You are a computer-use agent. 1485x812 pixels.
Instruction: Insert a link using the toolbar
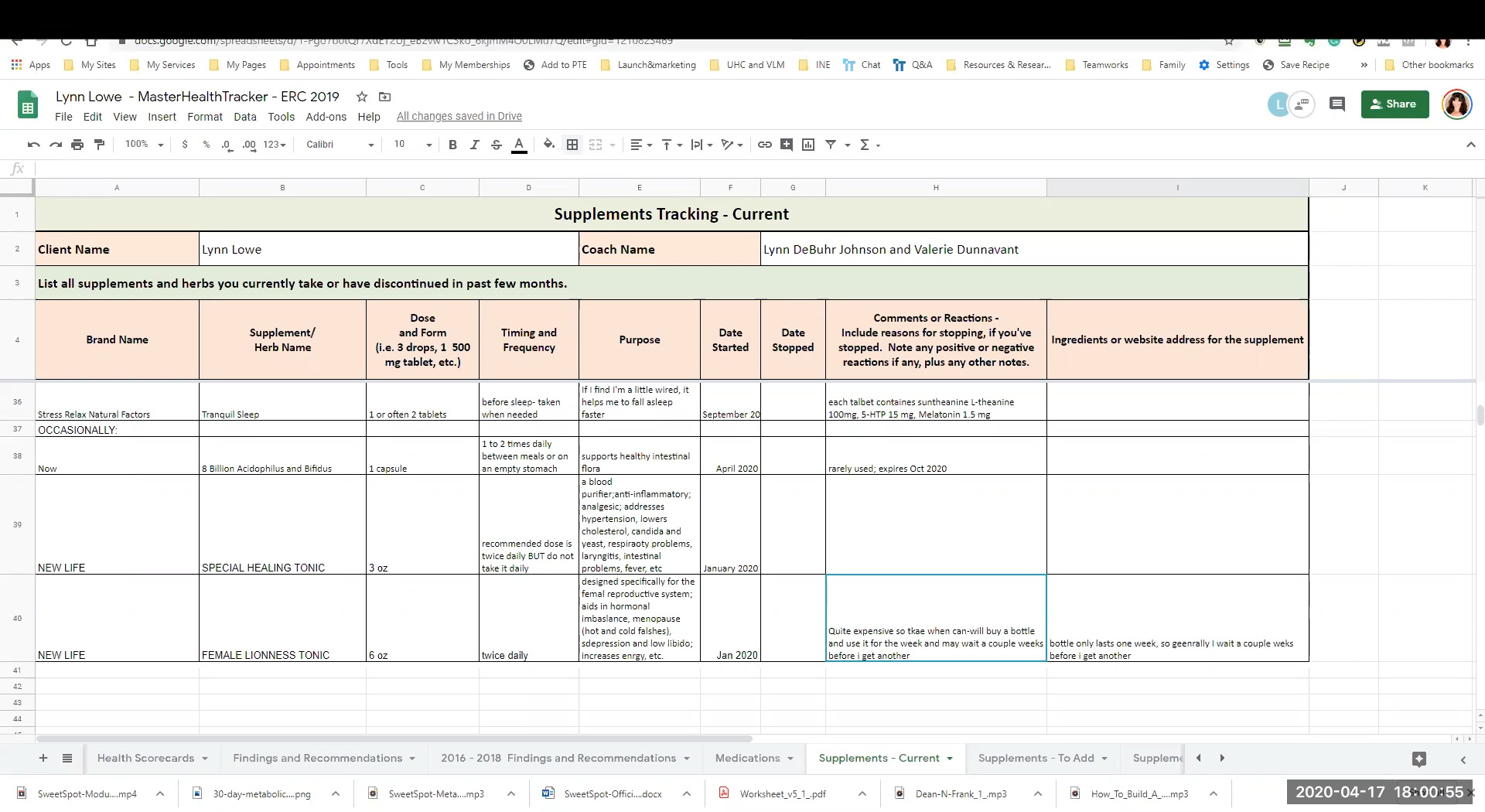tap(765, 145)
